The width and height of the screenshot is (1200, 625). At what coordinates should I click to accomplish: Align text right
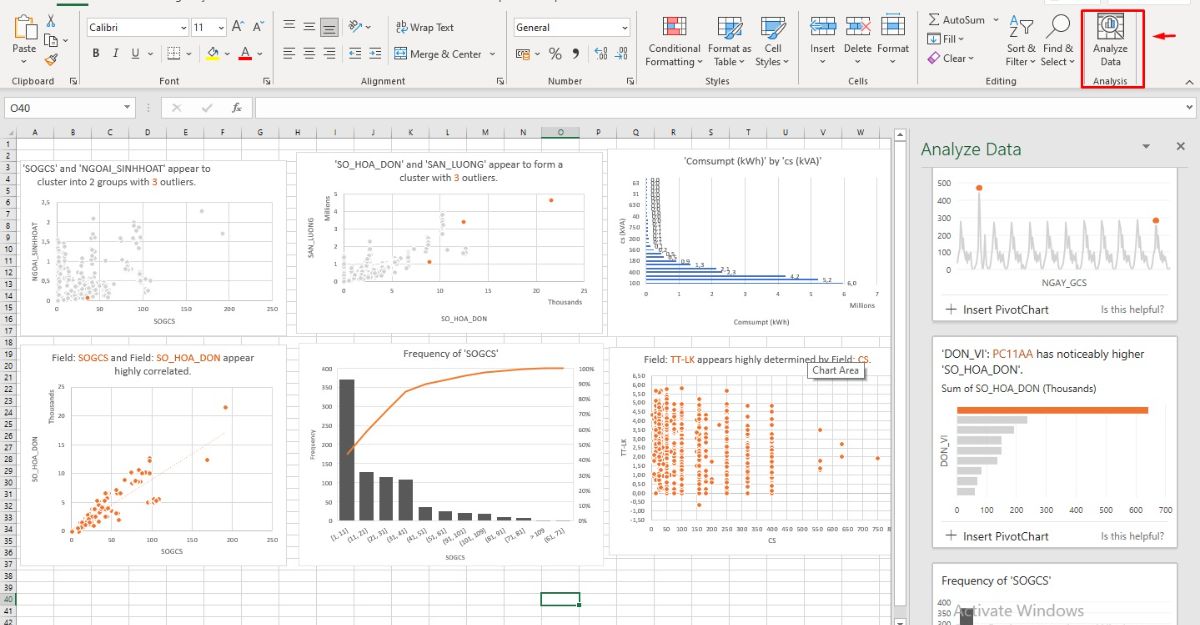coord(329,54)
